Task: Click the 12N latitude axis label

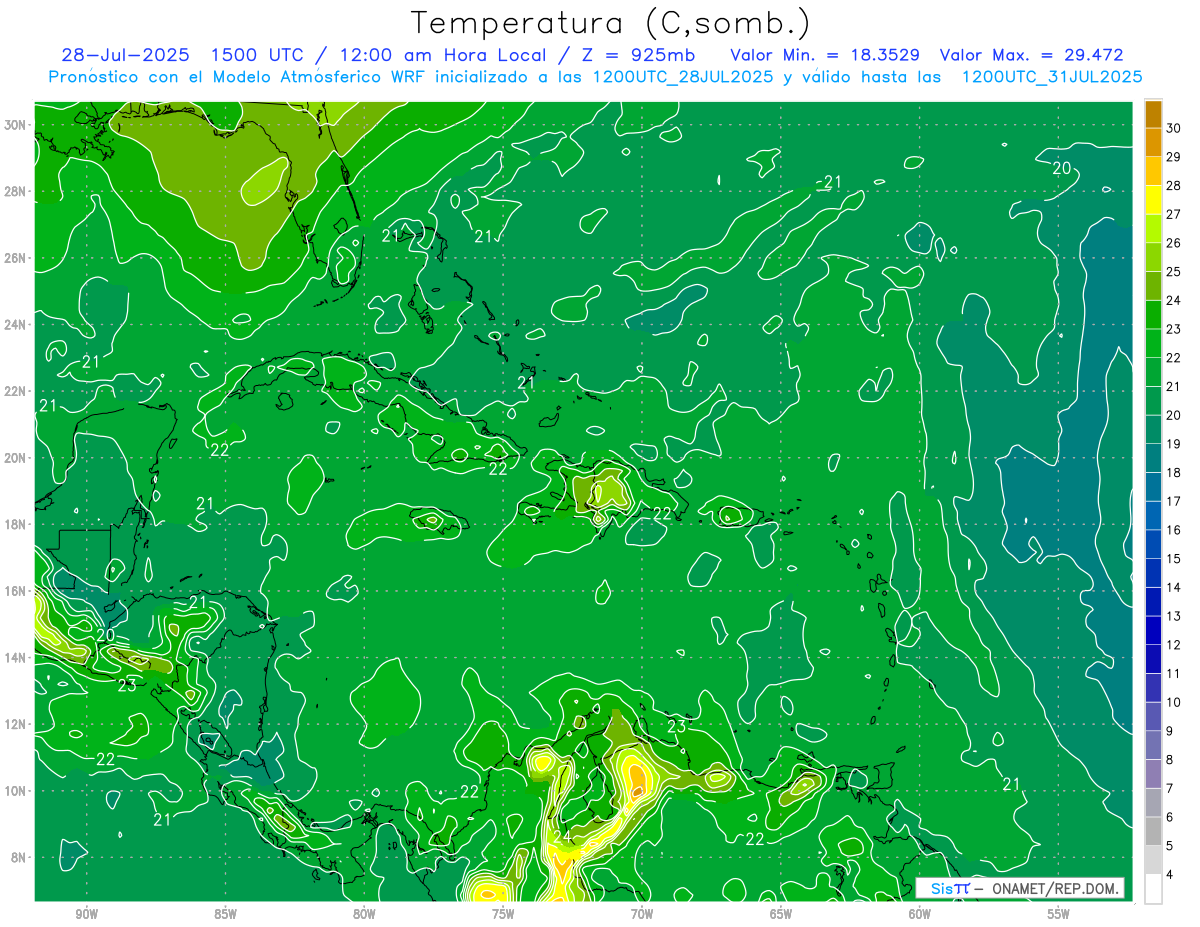Action: (x=16, y=724)
